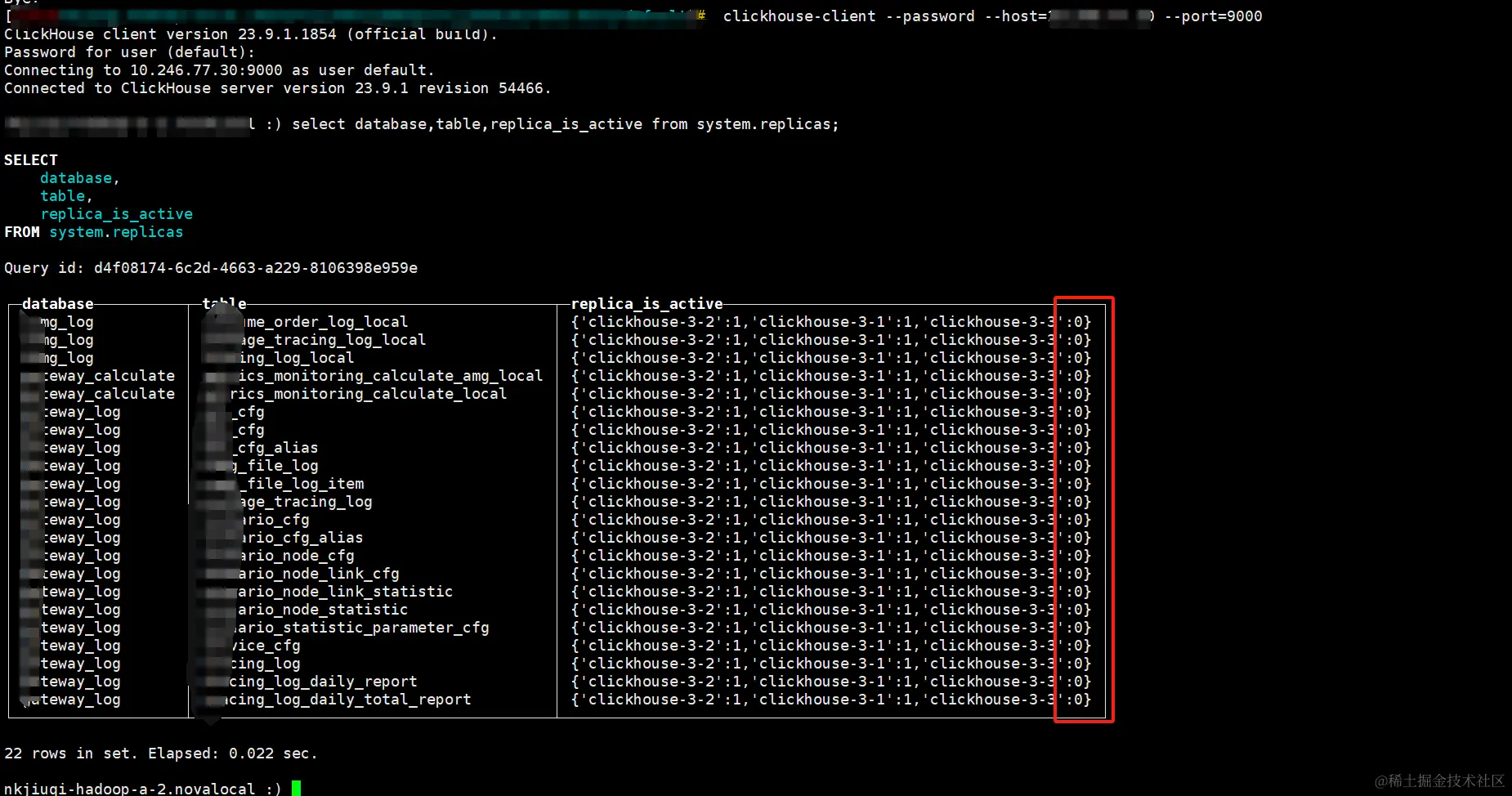Click the 'acing_log_daily_total_report' table cell

pyautogui.click(x=346, y=700)
